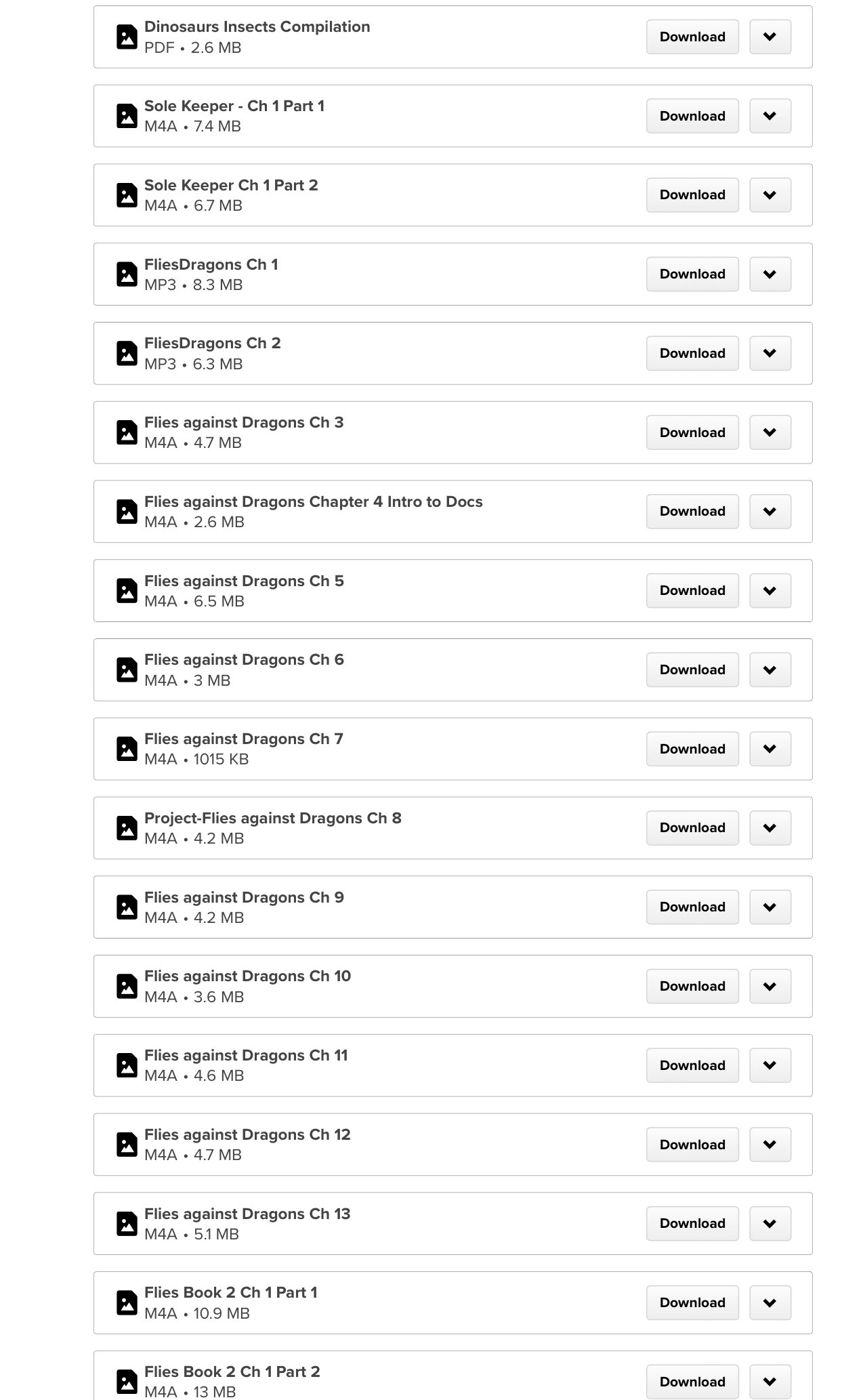Download Flies against Dragons Ch 12
The height and width of the screenshot is (1400, 865).
click(x=692, y=1145)
